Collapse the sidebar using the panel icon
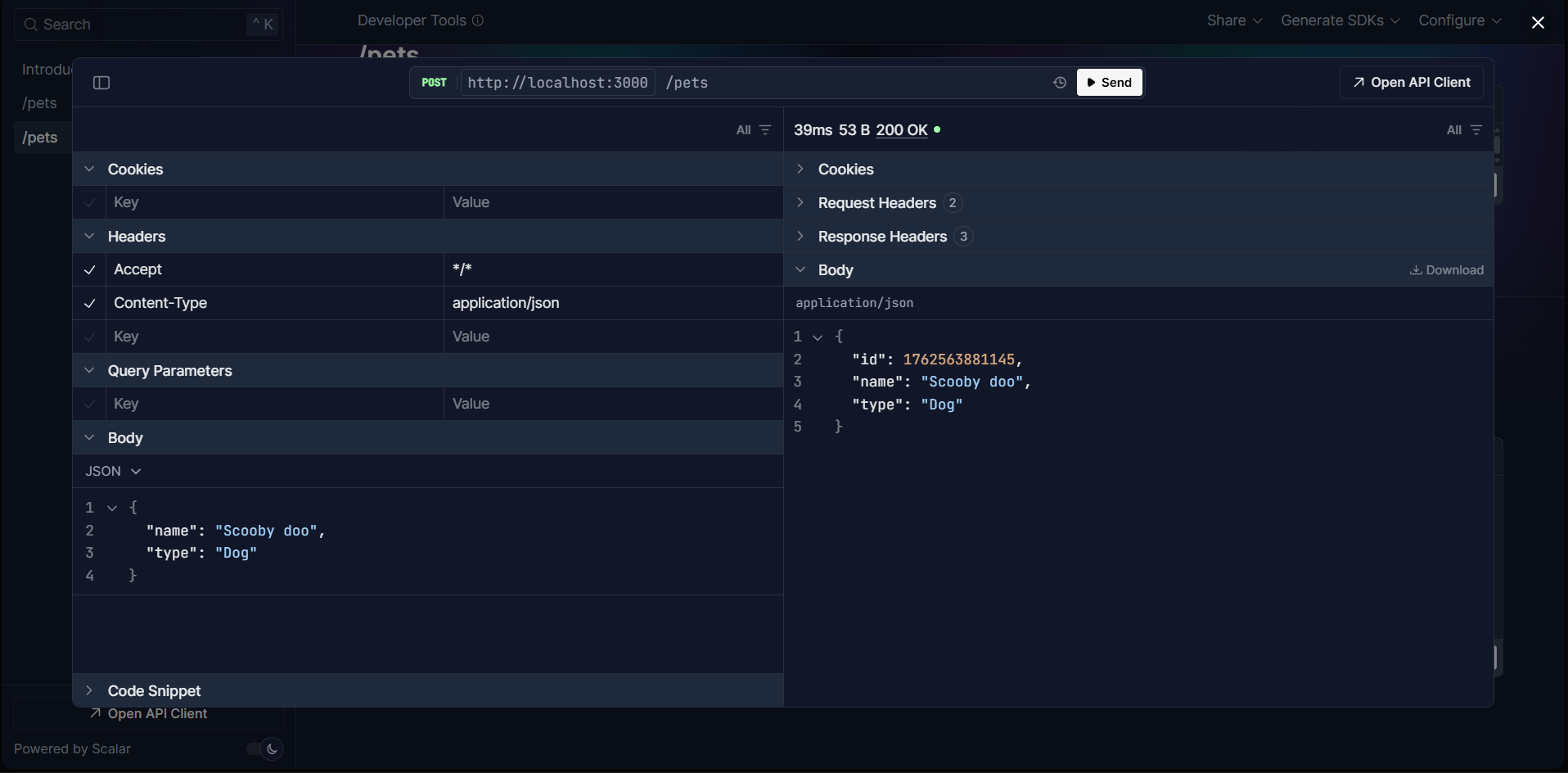Image resolution: width=1568 pixels, height=773 pixels. coord(101,83)
